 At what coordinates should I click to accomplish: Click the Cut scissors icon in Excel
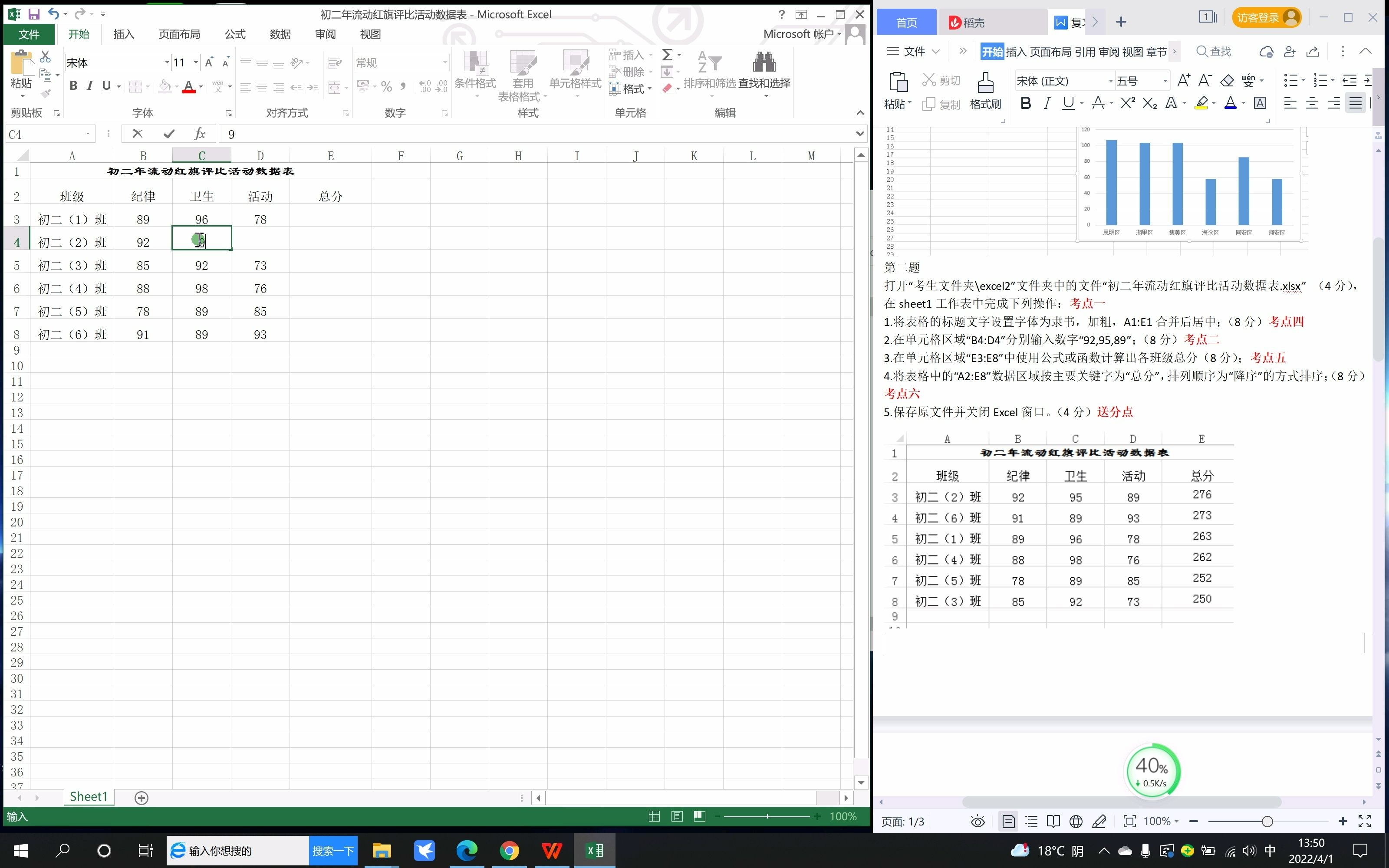(45, 57)
